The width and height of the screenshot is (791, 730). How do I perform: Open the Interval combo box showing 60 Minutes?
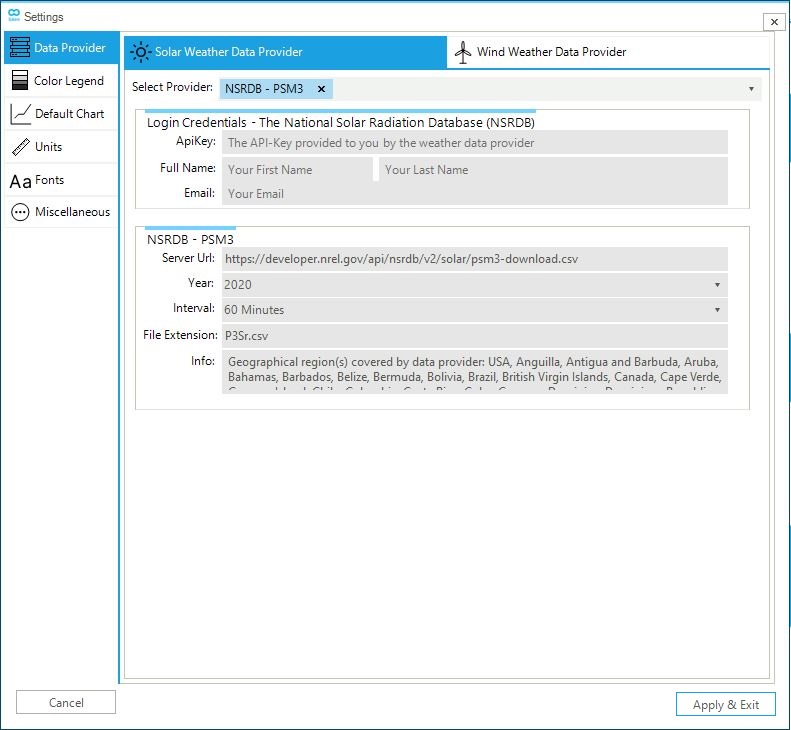[x=475, y=310]
